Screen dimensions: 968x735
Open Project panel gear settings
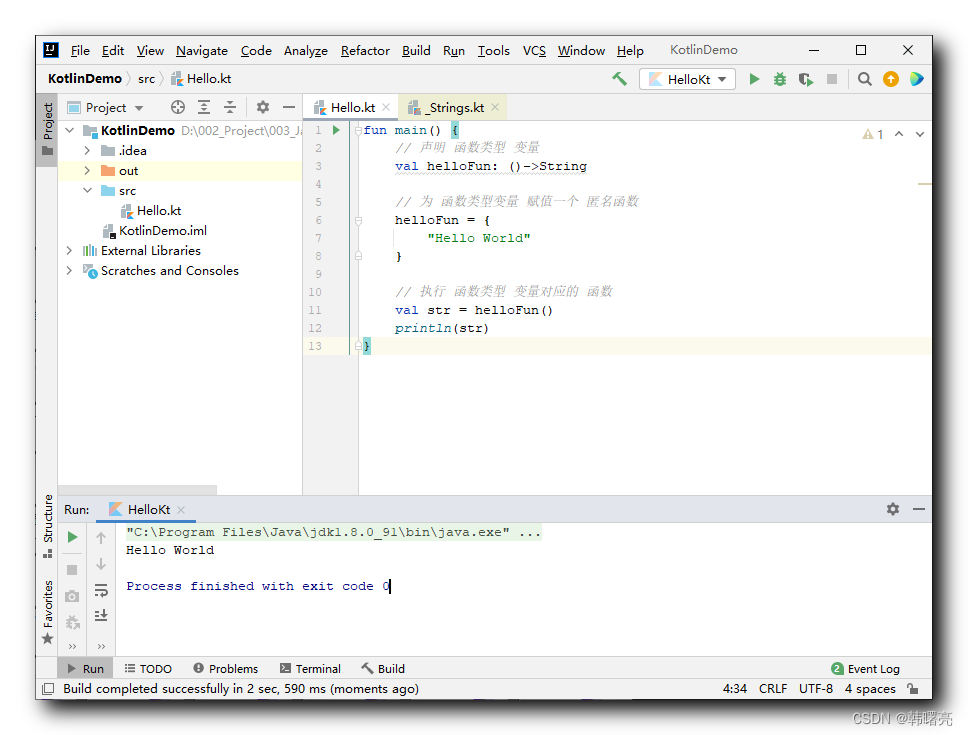[262, 107]
